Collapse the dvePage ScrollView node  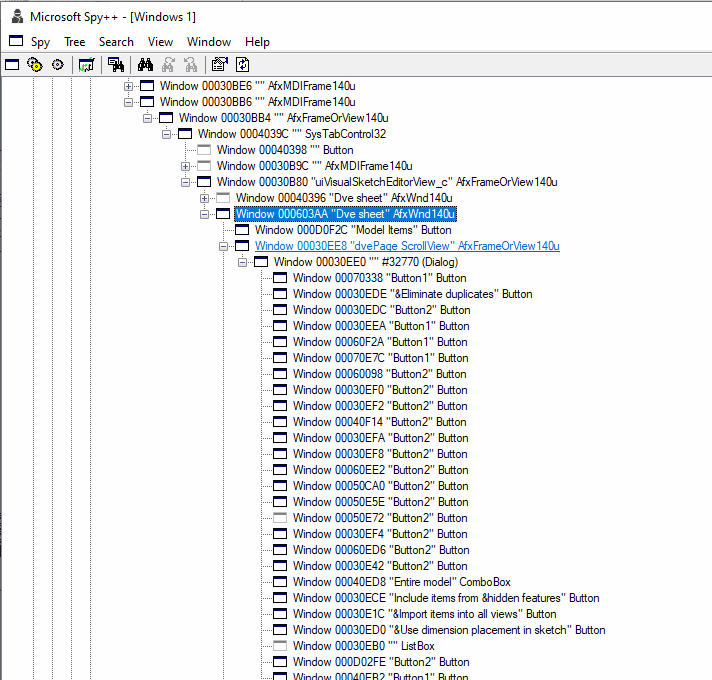click(223, 246)
